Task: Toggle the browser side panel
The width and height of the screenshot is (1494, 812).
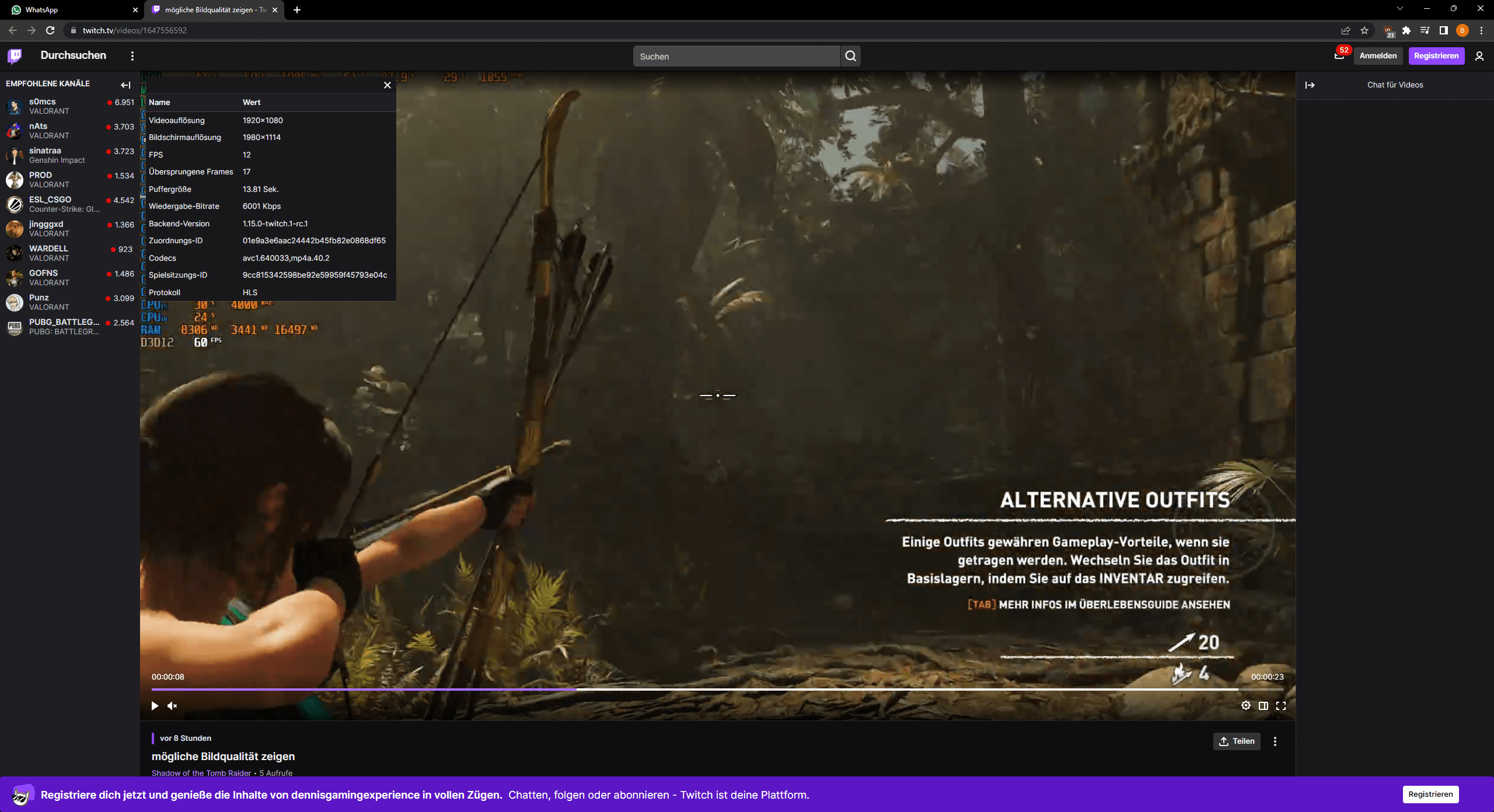Action: [x=1444, y=30]
